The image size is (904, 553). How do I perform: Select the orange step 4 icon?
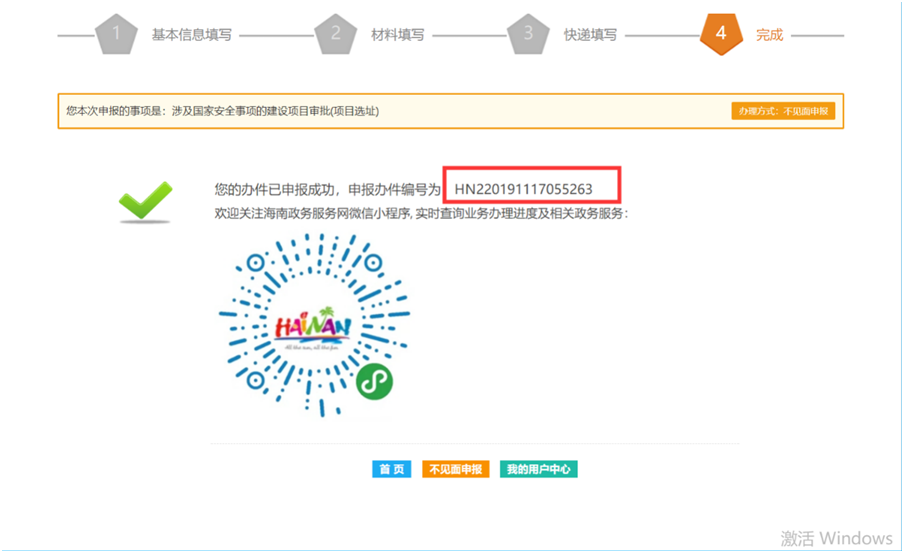coord(721,34)
